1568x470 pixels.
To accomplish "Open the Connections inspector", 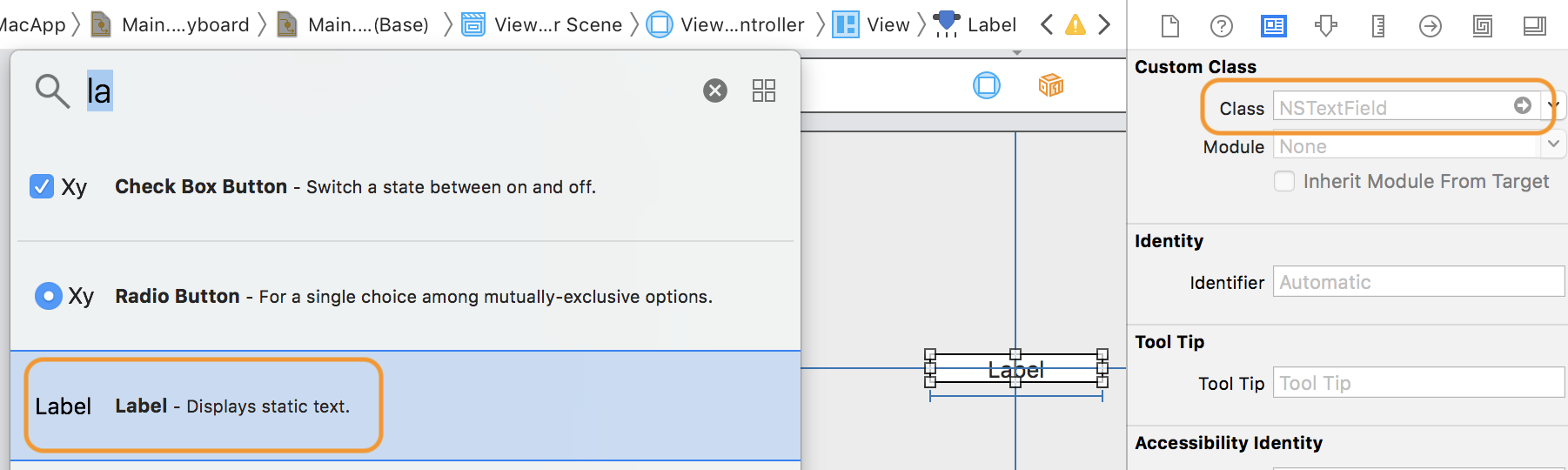I will [x=1431, y=26].
